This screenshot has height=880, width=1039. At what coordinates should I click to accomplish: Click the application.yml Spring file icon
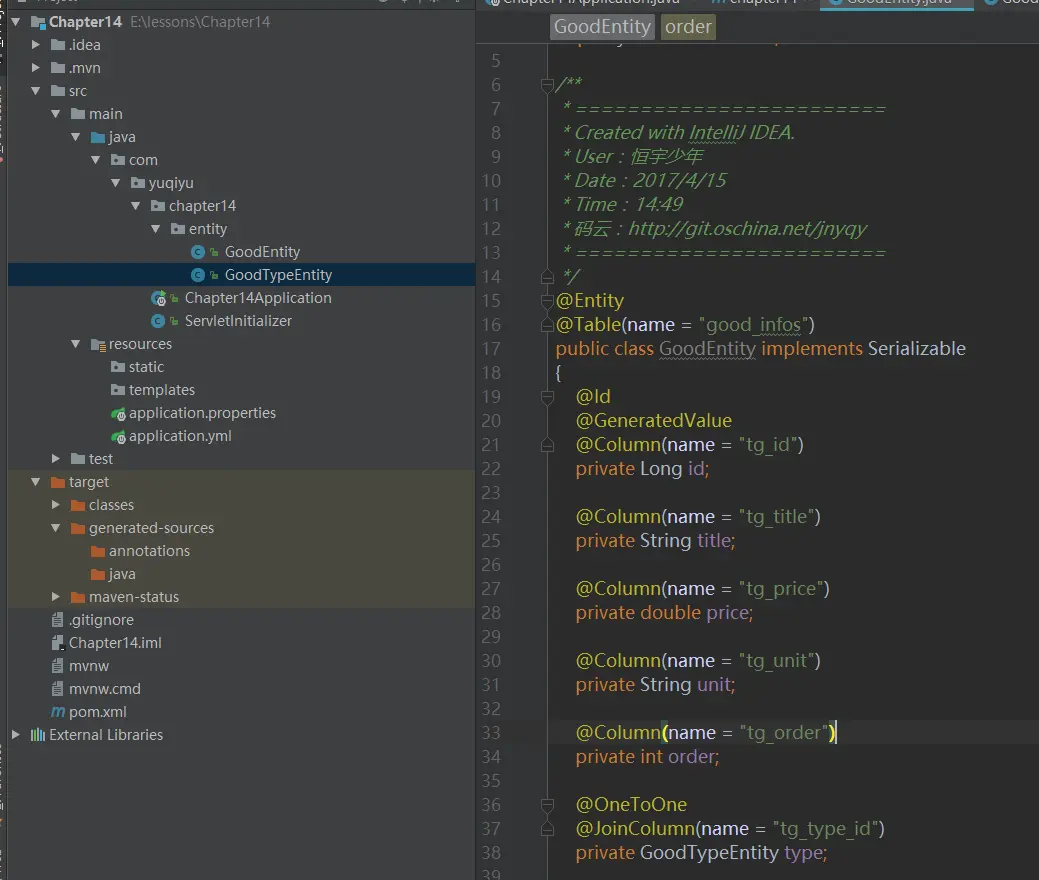click(118, 437)
